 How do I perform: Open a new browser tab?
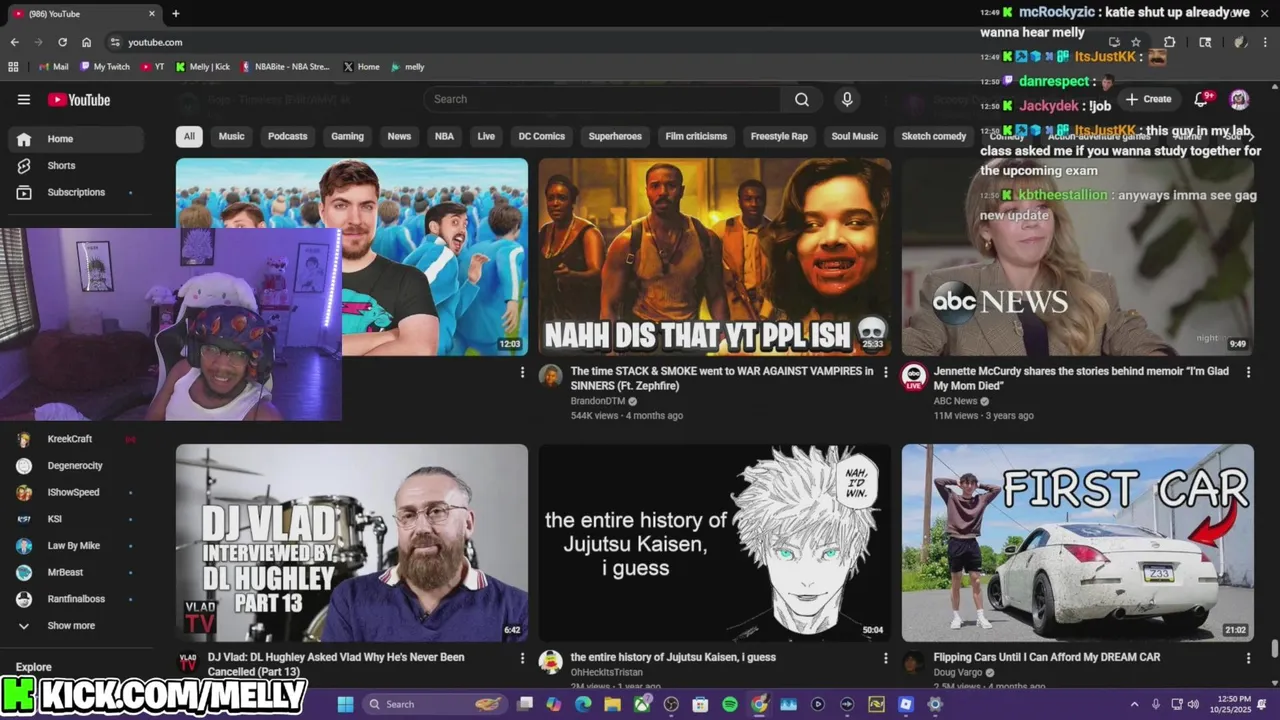tap(176, 13)
